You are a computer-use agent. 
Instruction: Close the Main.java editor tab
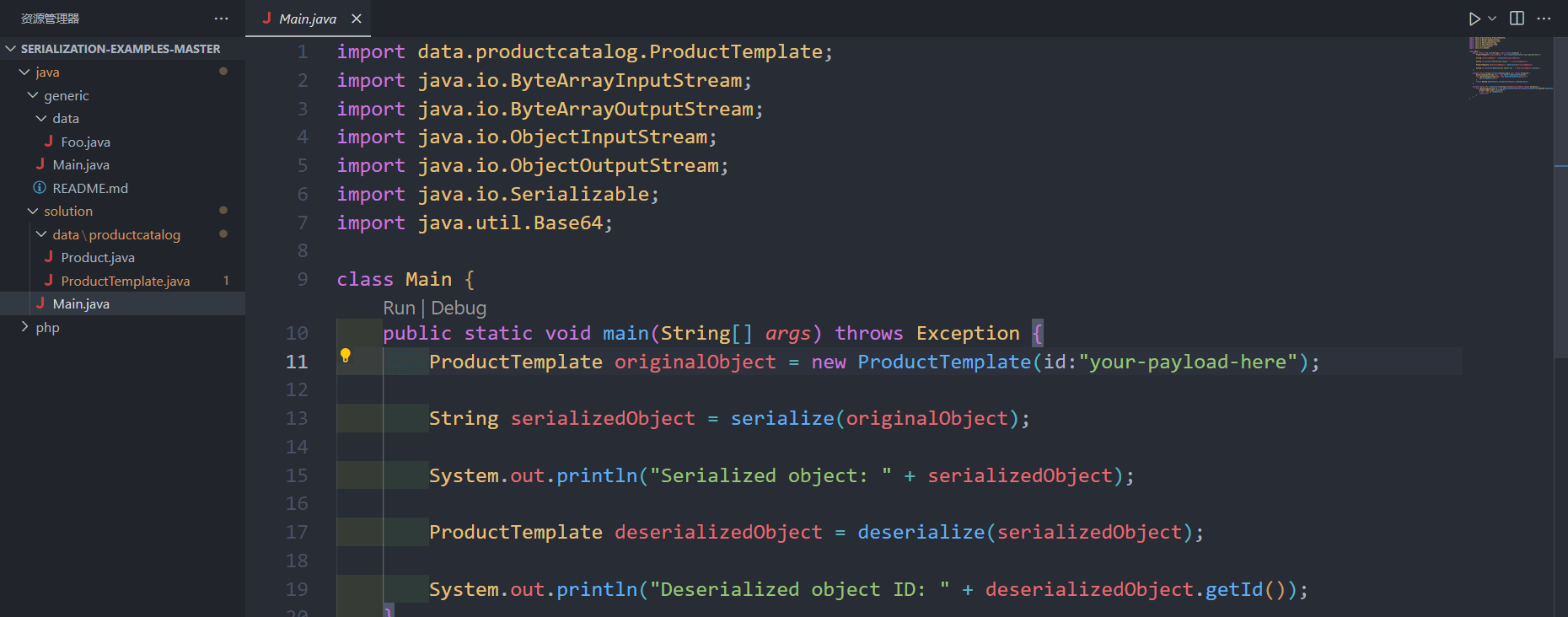[x=357, y=19]
